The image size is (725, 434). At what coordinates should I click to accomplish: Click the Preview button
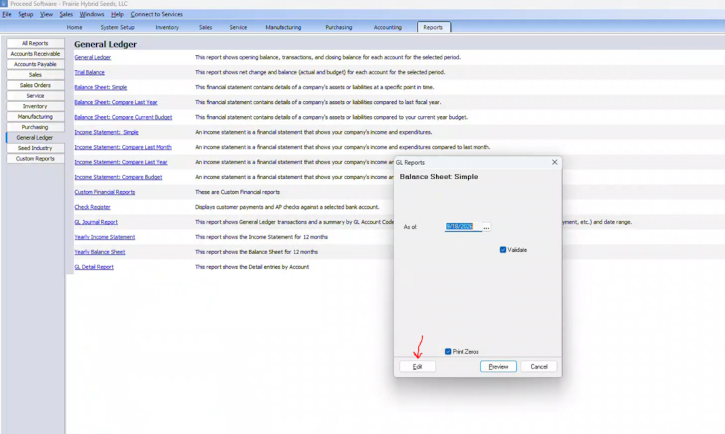point(498,367)
